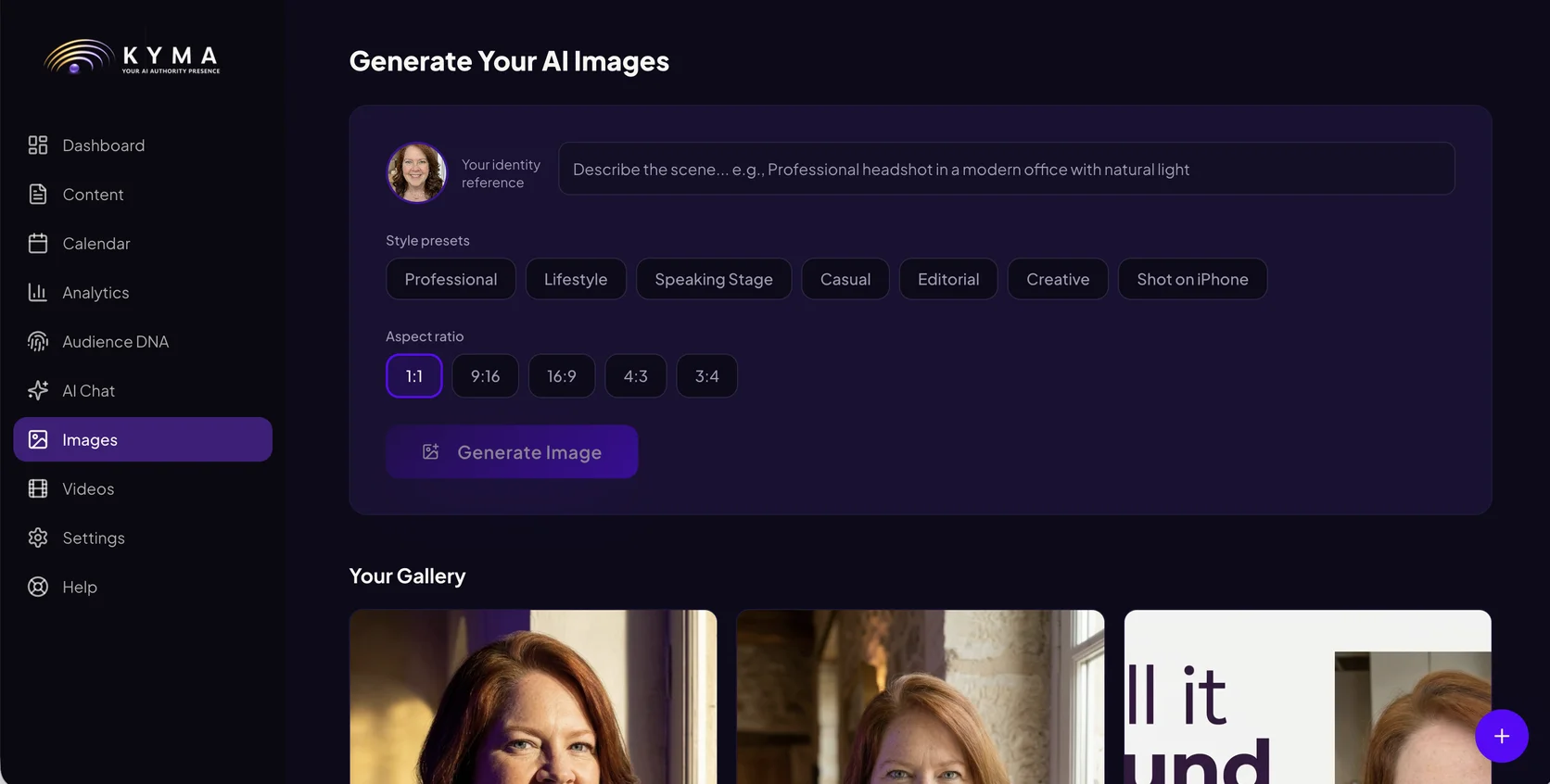
Task: Click the Videos film icon
Action: click(38, 488)
